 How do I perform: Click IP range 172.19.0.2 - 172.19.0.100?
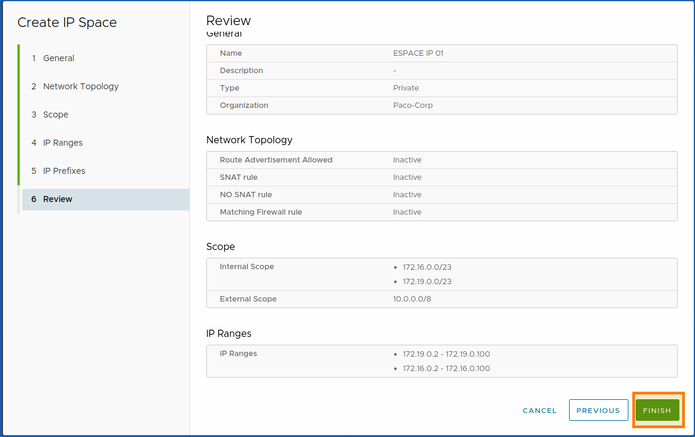446,354
